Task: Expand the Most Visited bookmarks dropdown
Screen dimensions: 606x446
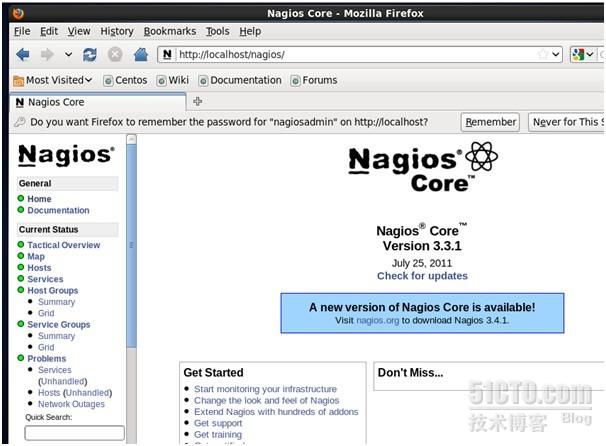Action: click(x=53, y=80)
